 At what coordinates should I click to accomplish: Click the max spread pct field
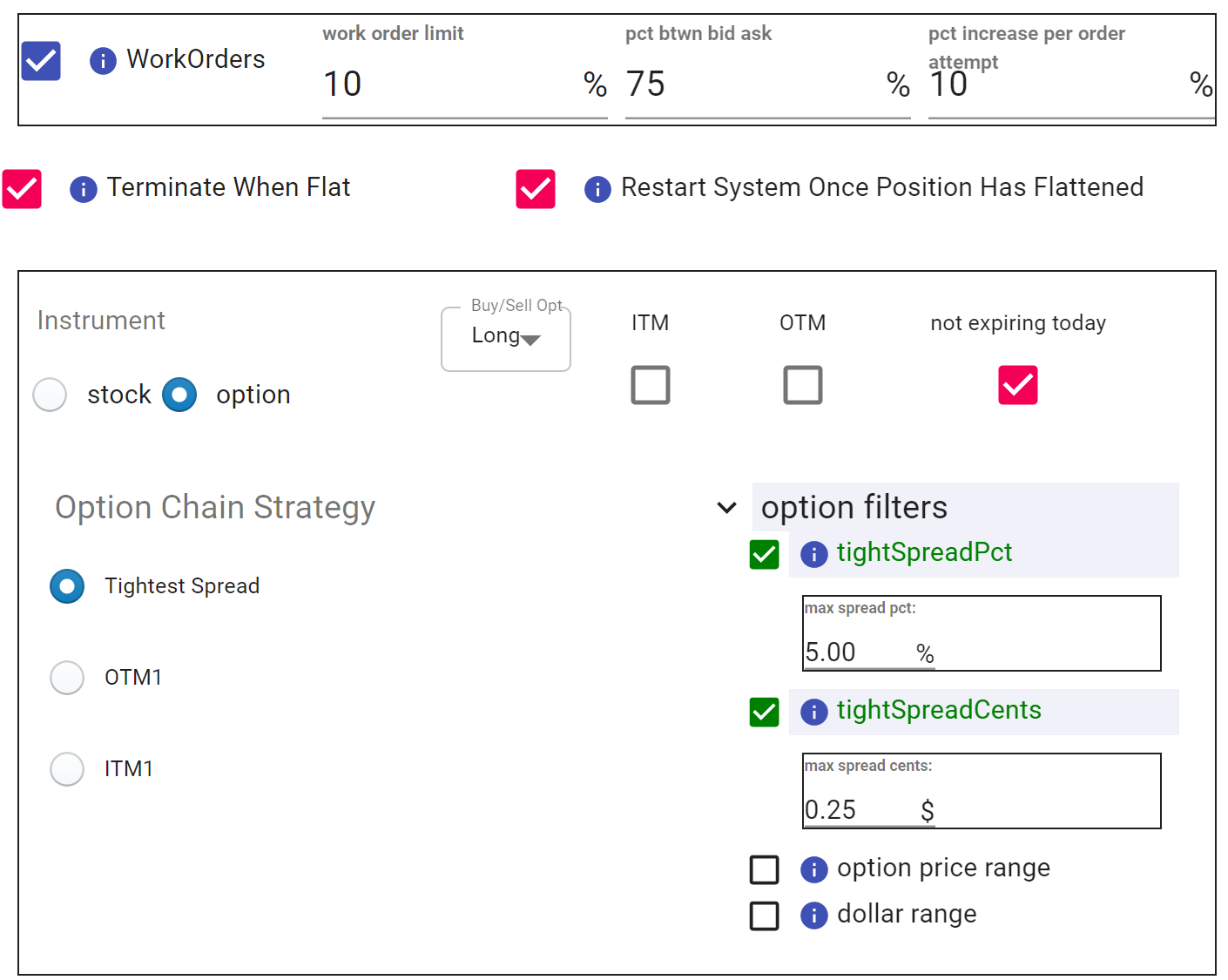pyautogui.click(x=858, y=652)
